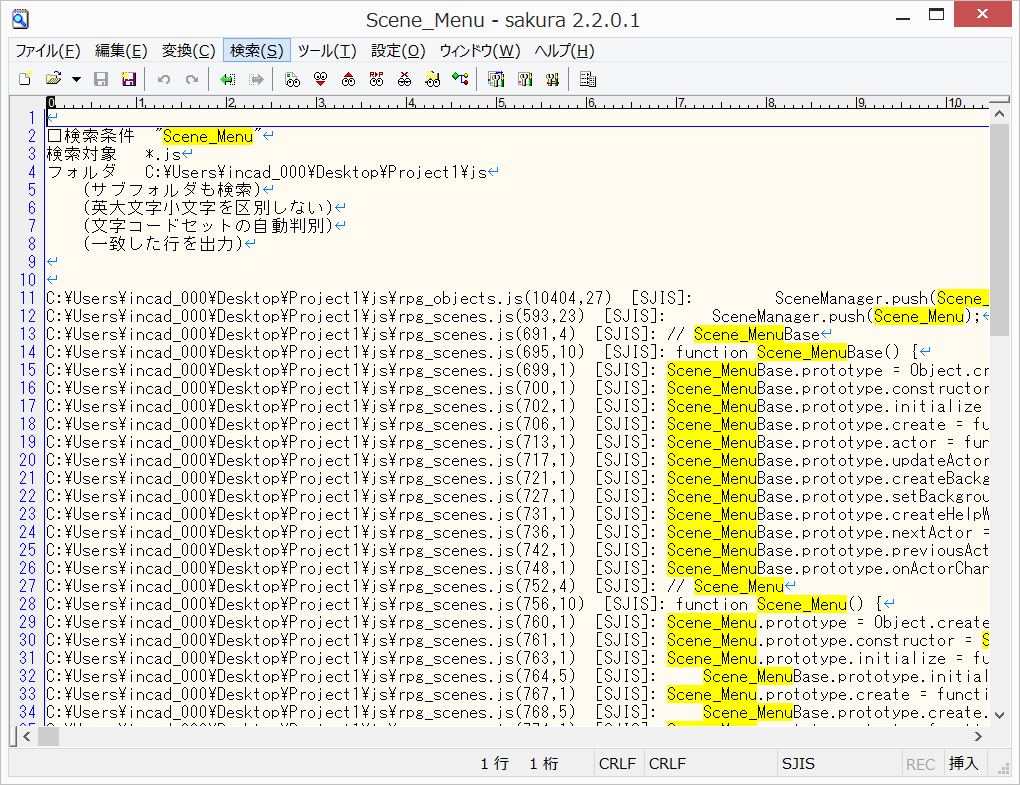Click the last toolbar document list icon
This screenshot has height=785, width=1020.
[588, 79]
